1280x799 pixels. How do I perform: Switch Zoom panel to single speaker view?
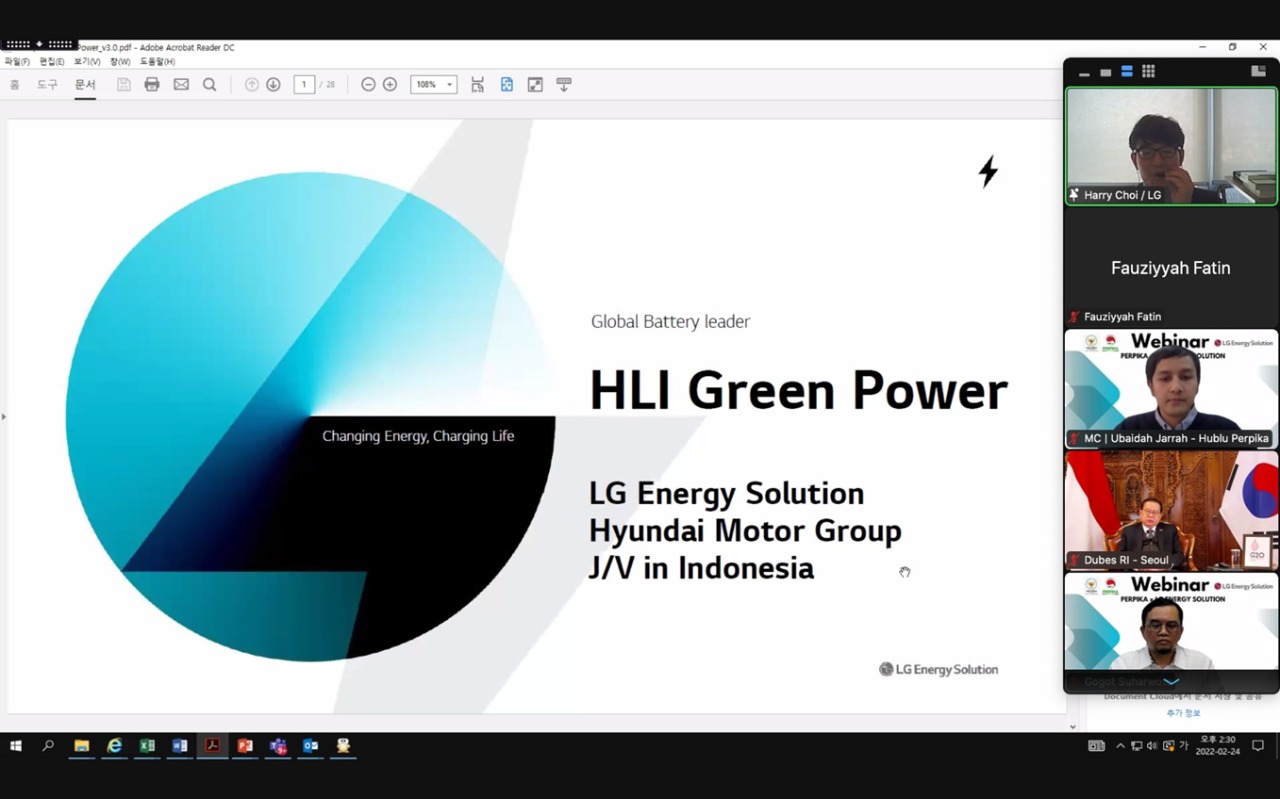coord(1105,72)
